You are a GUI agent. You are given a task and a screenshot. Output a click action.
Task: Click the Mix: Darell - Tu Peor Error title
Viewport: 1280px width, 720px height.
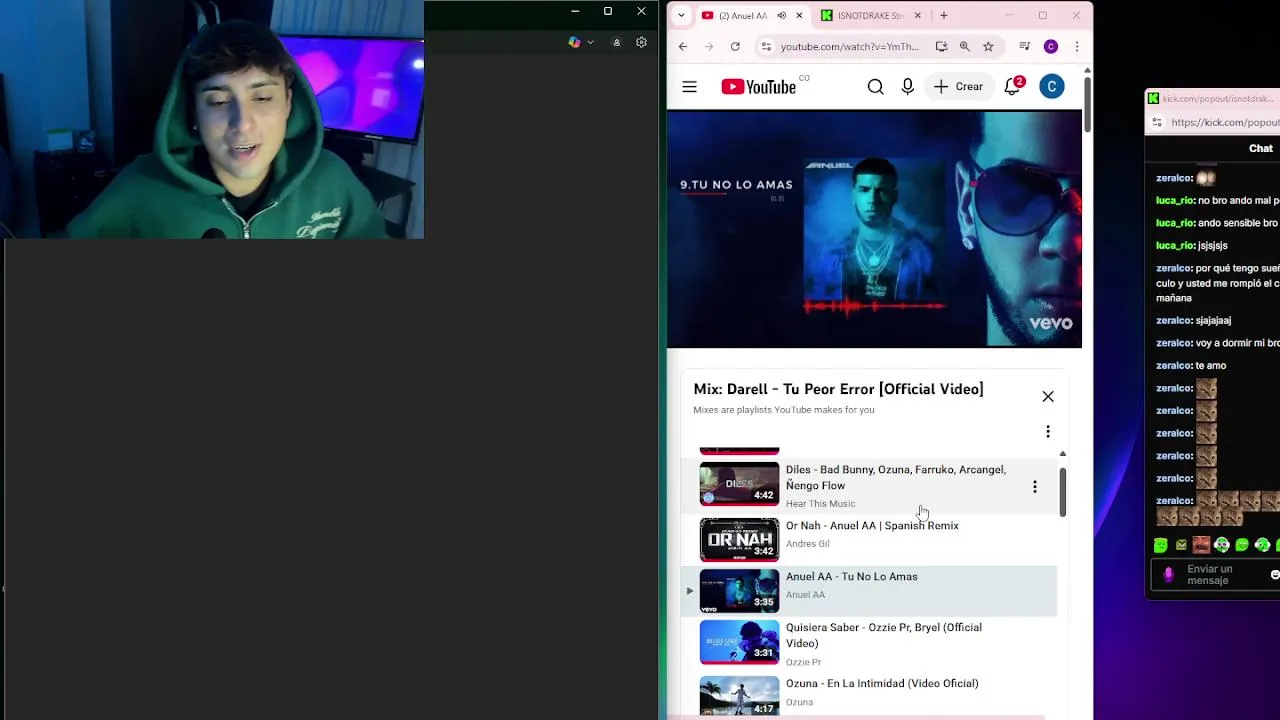click(838, 389)
